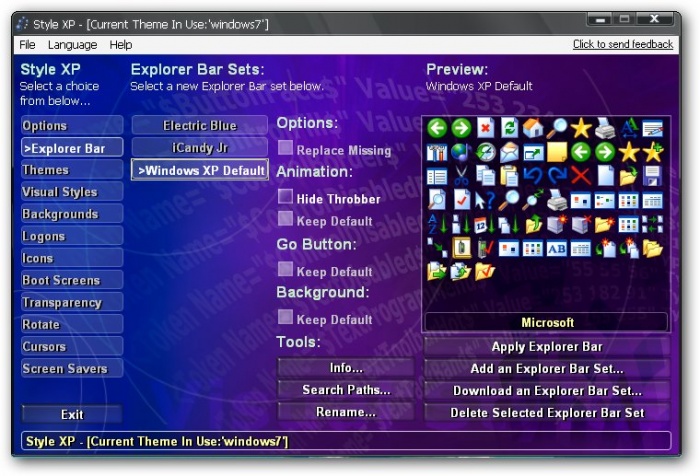
Task: Click the folder with green up arrow icon
Action: 533,225
